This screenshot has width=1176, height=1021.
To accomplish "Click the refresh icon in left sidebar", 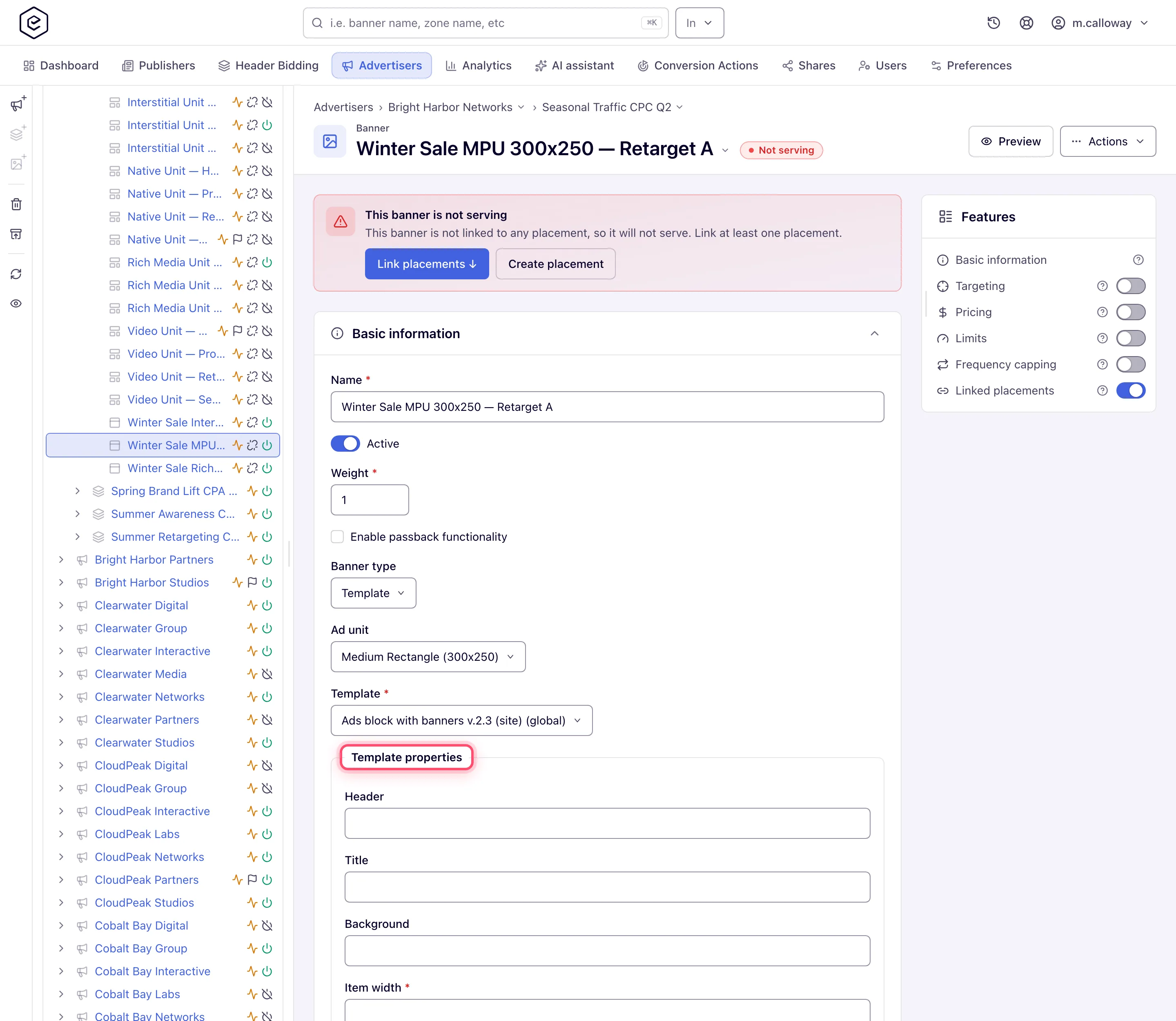I will click(16, 274).
